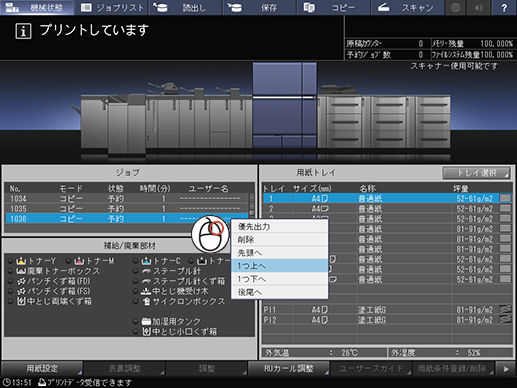Screen dimensions: 517x388
Task: Click the メモリー残量 100.000% value
Action: tap(497, 44)
